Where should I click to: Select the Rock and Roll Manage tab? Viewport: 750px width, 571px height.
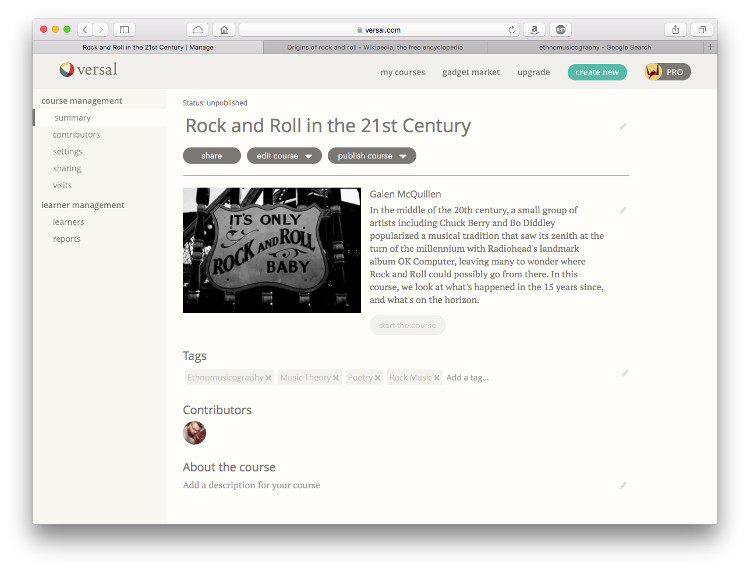click(148, 47)
